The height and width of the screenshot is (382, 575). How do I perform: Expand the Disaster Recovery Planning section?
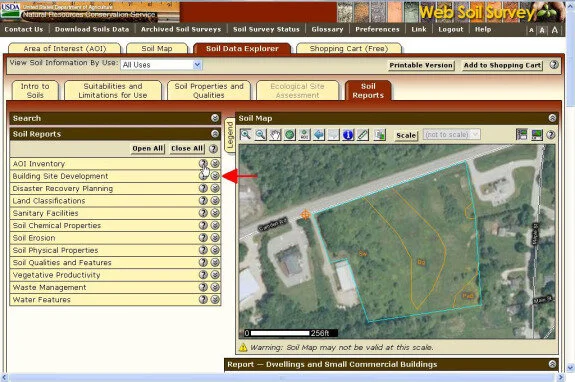(x=215, y=188)
